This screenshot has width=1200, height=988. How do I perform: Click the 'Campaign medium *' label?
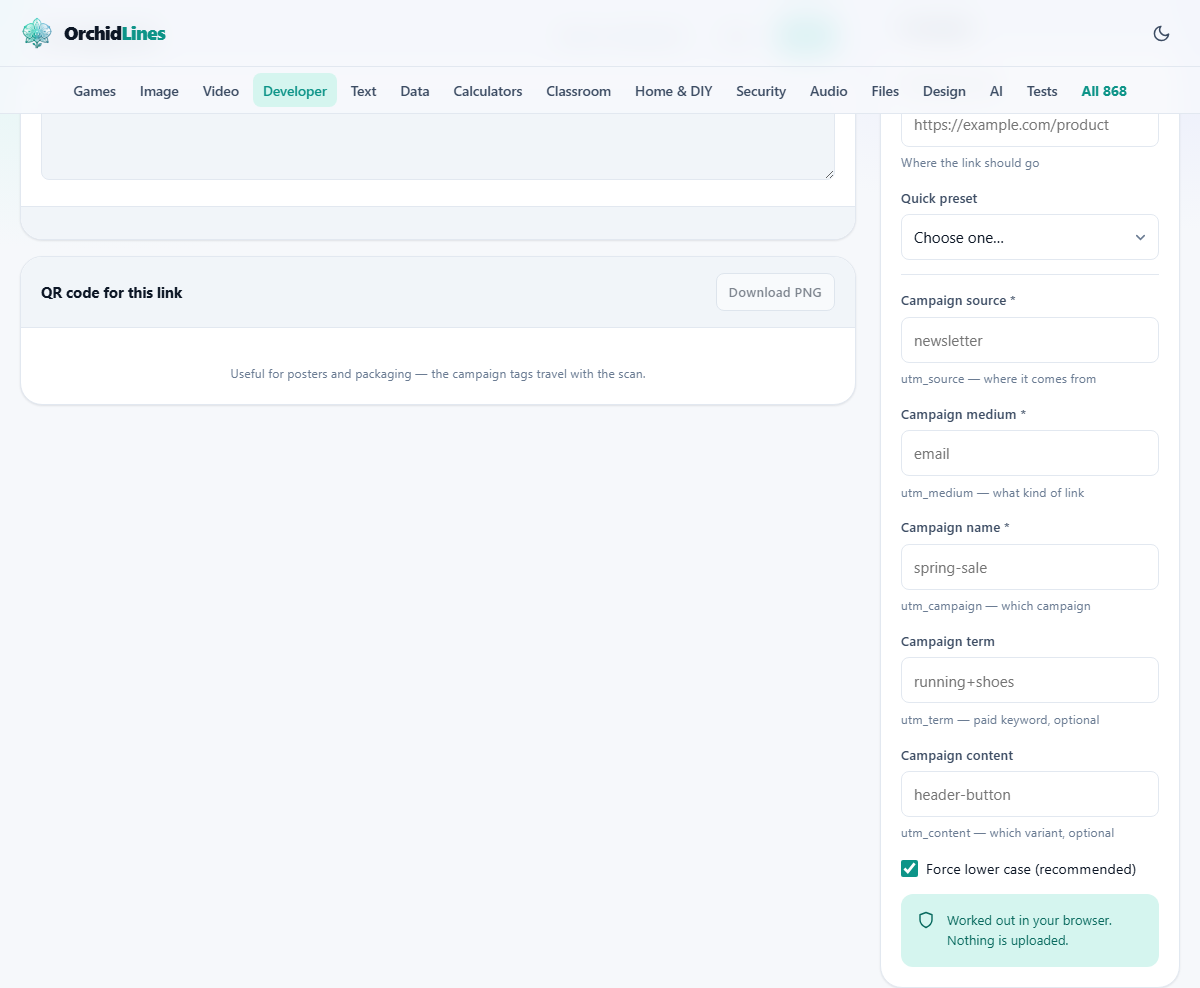point(963,414)
